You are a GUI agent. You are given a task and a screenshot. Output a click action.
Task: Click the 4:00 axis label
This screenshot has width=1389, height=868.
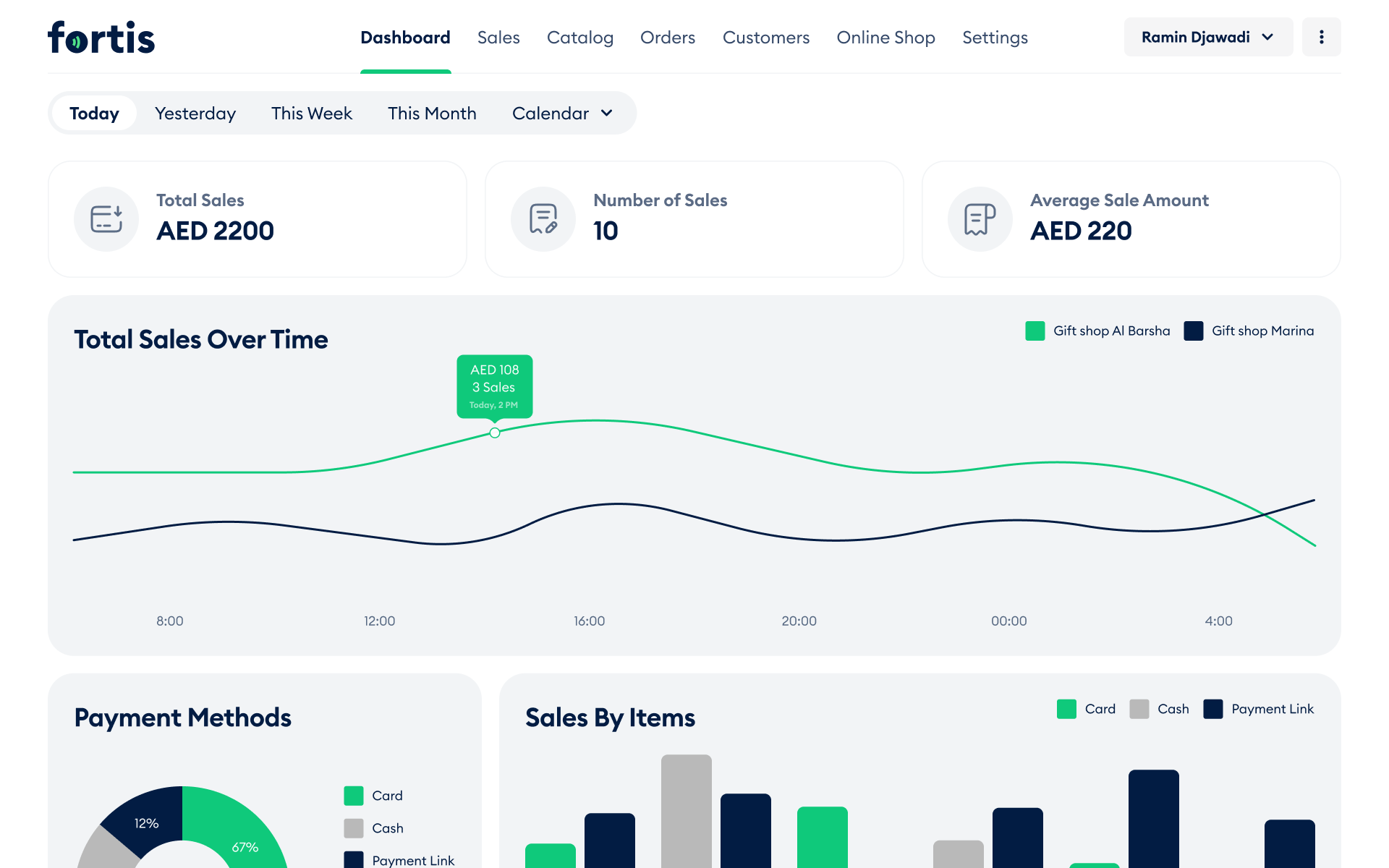[1219, 621]
